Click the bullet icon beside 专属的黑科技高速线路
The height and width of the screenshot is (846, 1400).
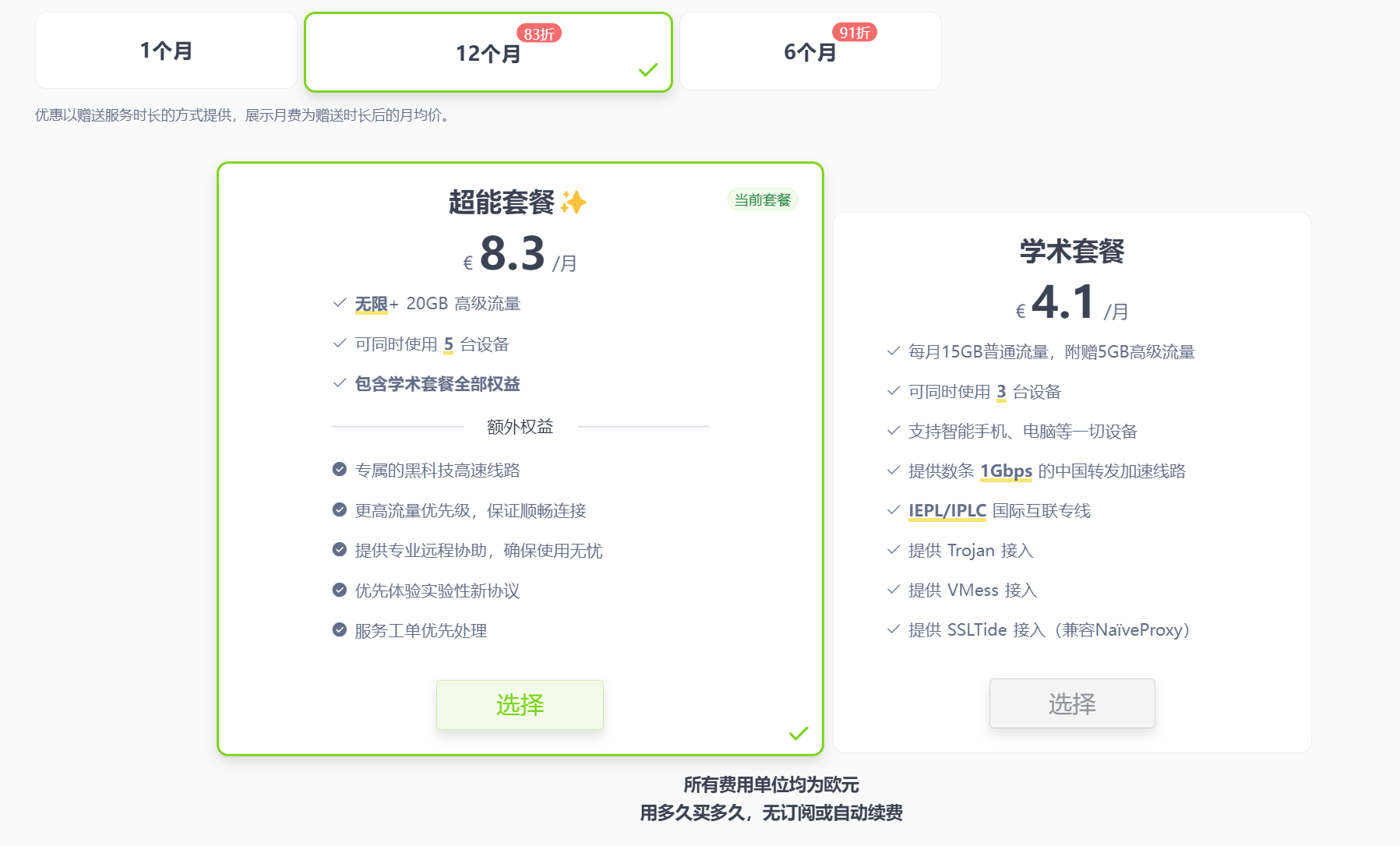340,469
